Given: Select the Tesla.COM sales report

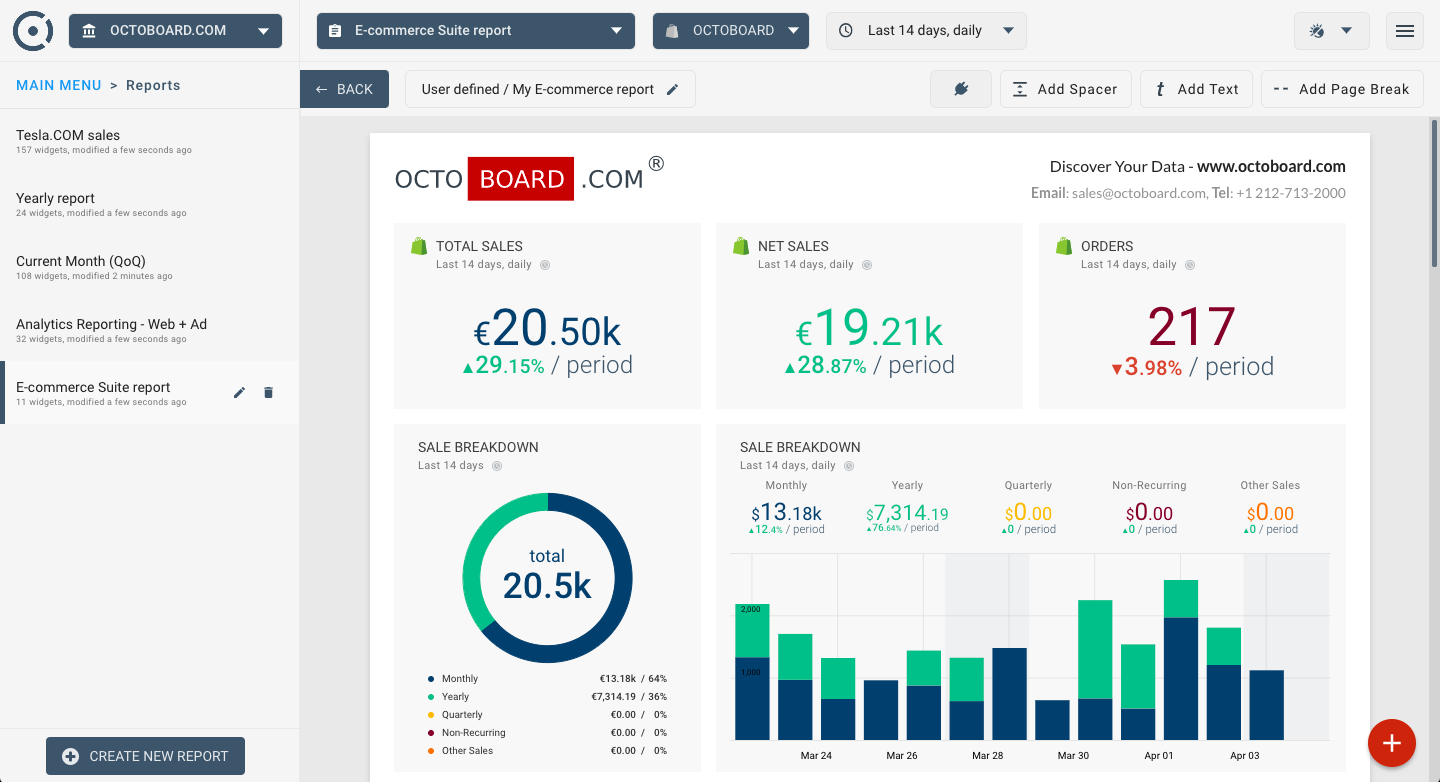Looking at the screenshot, I should tap(150, 141).
